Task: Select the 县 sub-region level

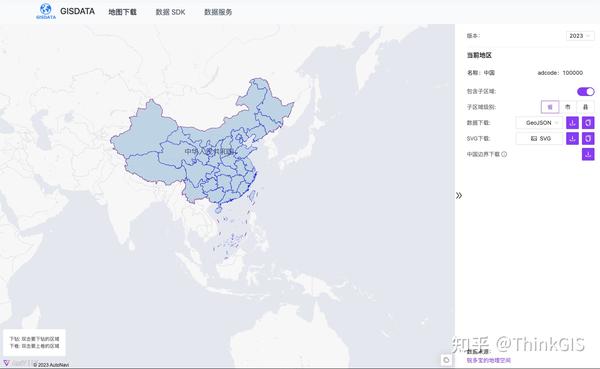Action: click(x=585, y=107)
